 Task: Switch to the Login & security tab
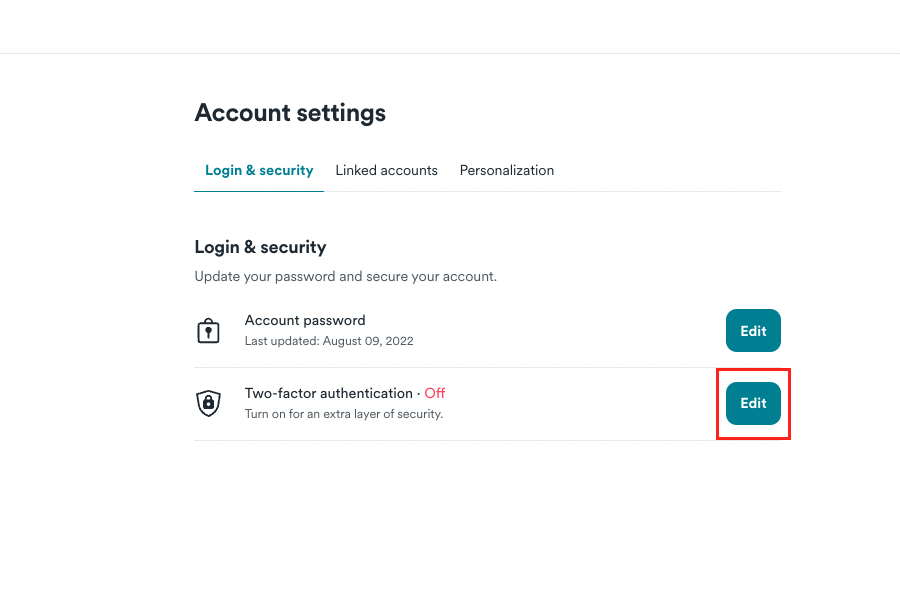259,171
